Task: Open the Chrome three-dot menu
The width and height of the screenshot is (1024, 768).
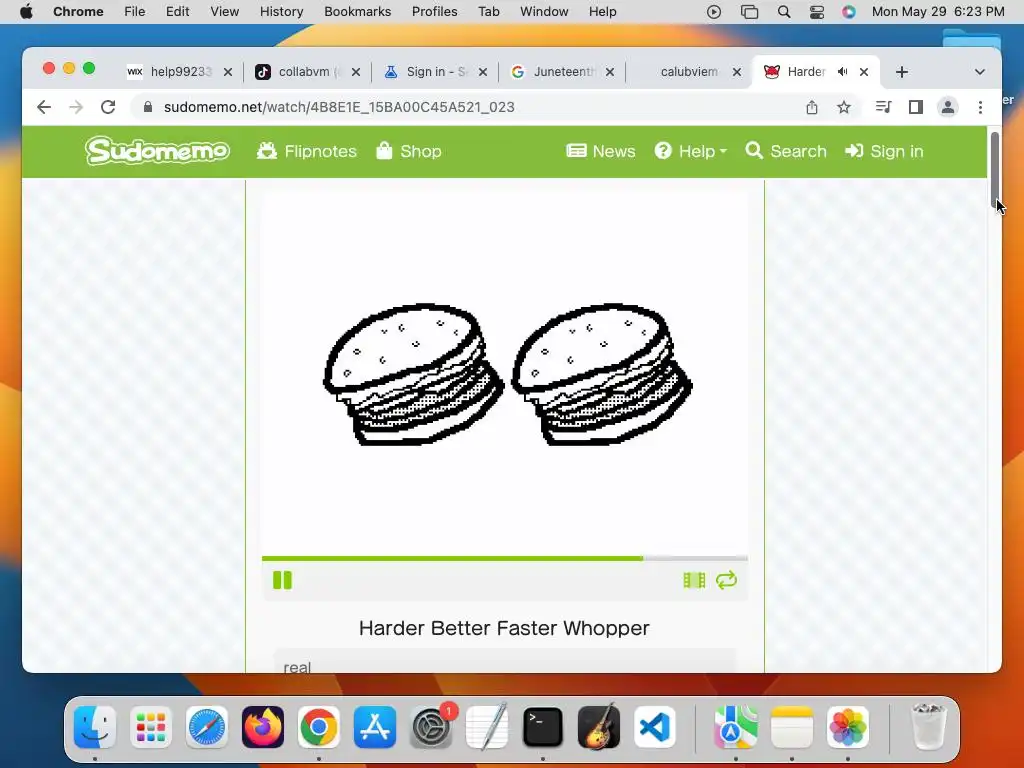Action: click(x=980, y=107)
